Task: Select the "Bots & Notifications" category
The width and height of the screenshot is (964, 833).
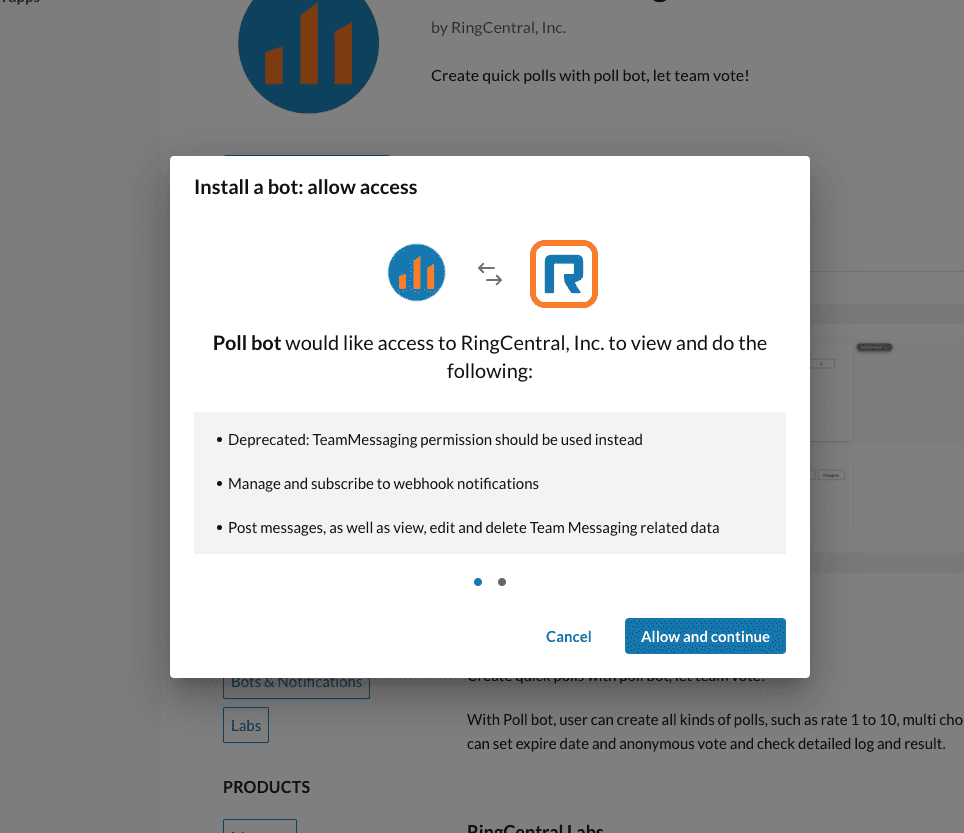Action: coord(296,681)
